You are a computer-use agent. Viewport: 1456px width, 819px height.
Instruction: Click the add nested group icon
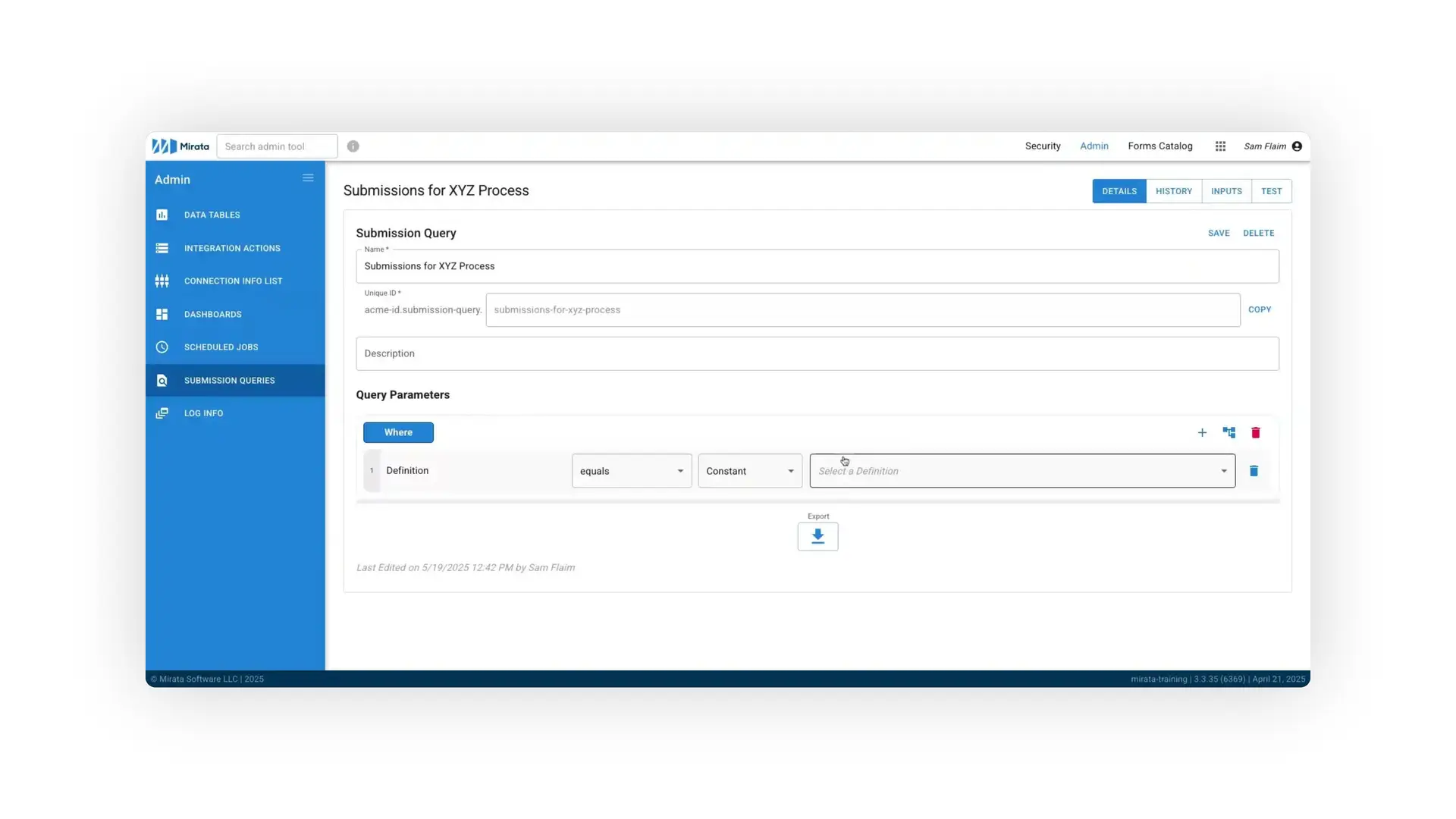point(1228,432)
